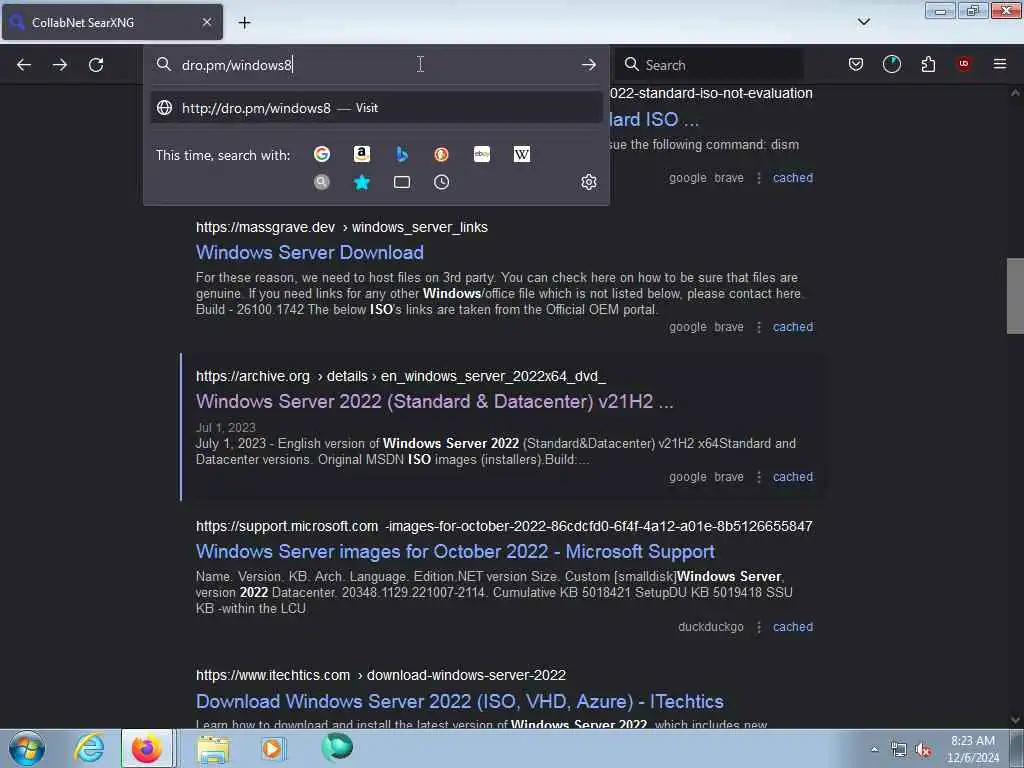
Task: Search this time with Google
Action: point(322,154)
